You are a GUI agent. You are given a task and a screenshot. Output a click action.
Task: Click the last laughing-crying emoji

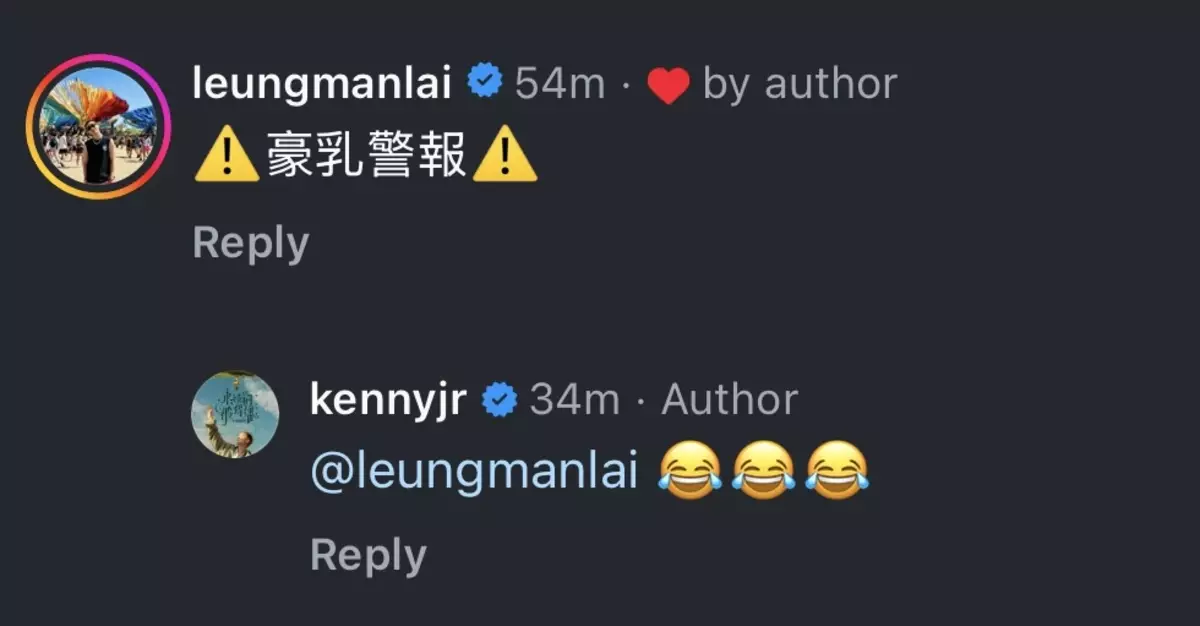pos(837,471)
